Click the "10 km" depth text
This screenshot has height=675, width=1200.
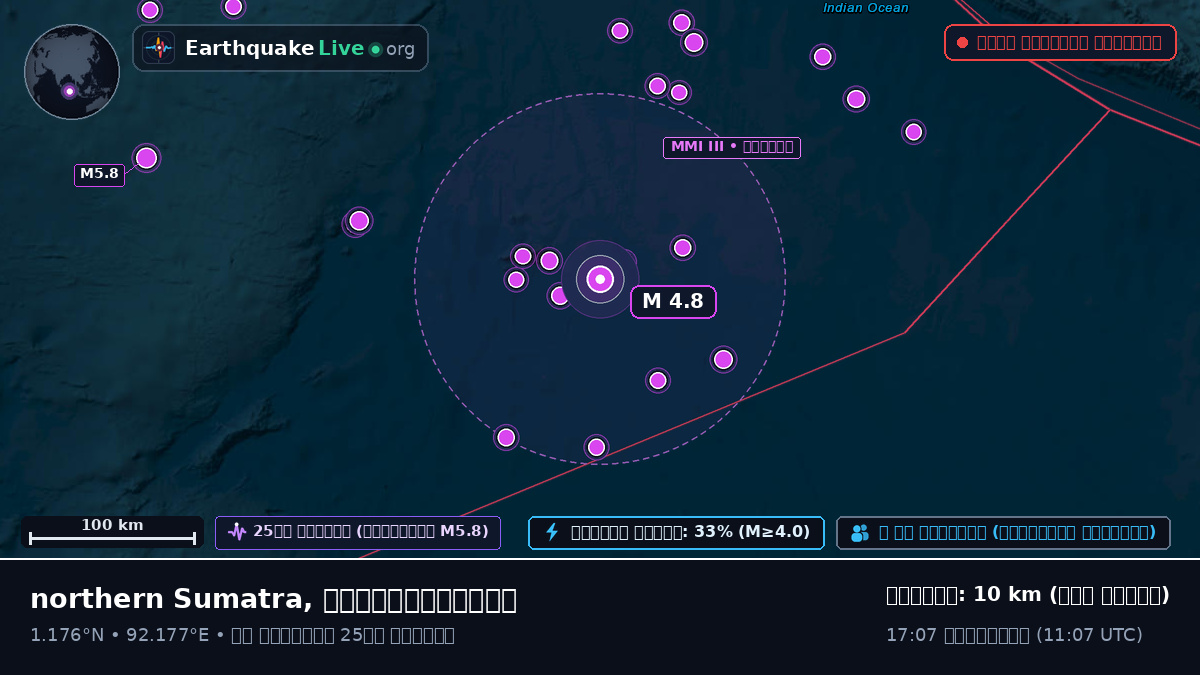pyautogui.click(x=1007, y=595)
